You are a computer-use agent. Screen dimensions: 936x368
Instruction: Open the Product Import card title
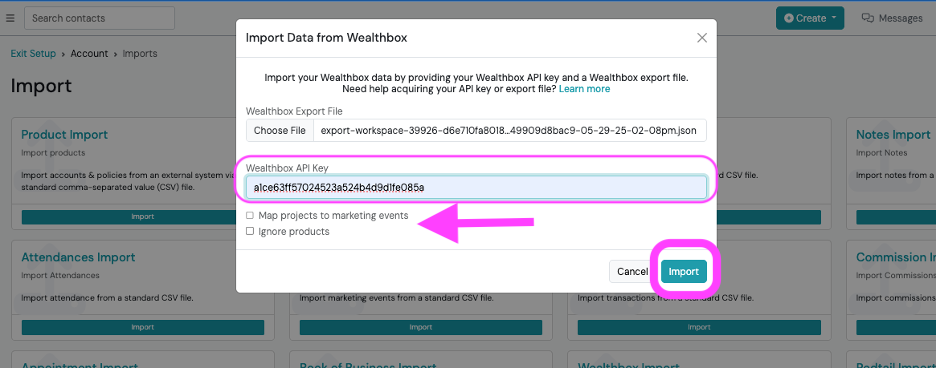pyautogui.click(x=64, y=135)
